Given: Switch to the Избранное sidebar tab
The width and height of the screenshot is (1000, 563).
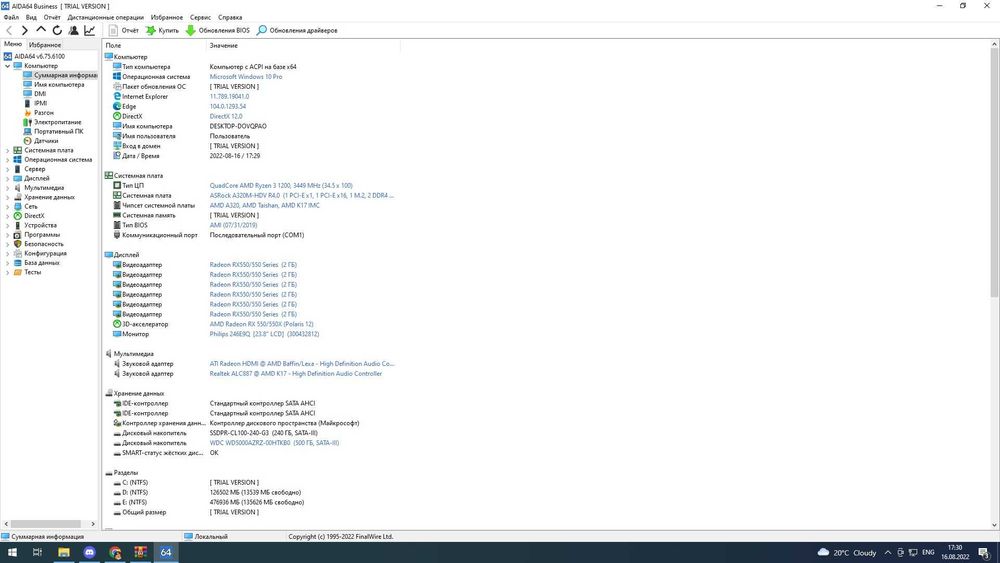Looking at the screenshot, I should click(45, 45).
